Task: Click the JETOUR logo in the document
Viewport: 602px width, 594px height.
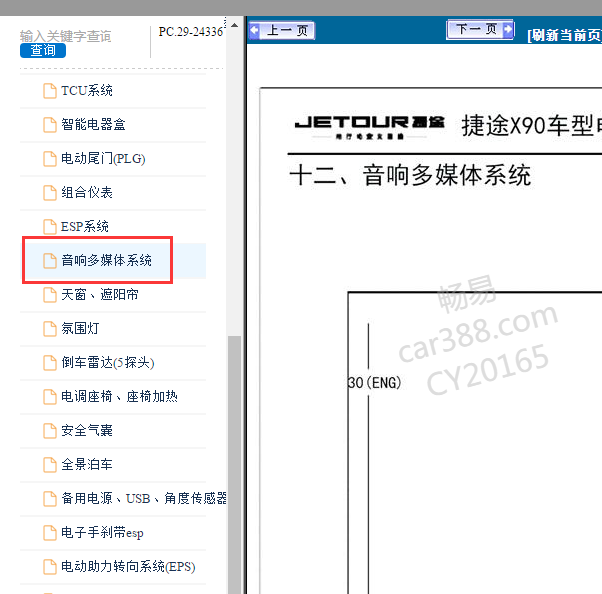Action: tap(369, 127)
